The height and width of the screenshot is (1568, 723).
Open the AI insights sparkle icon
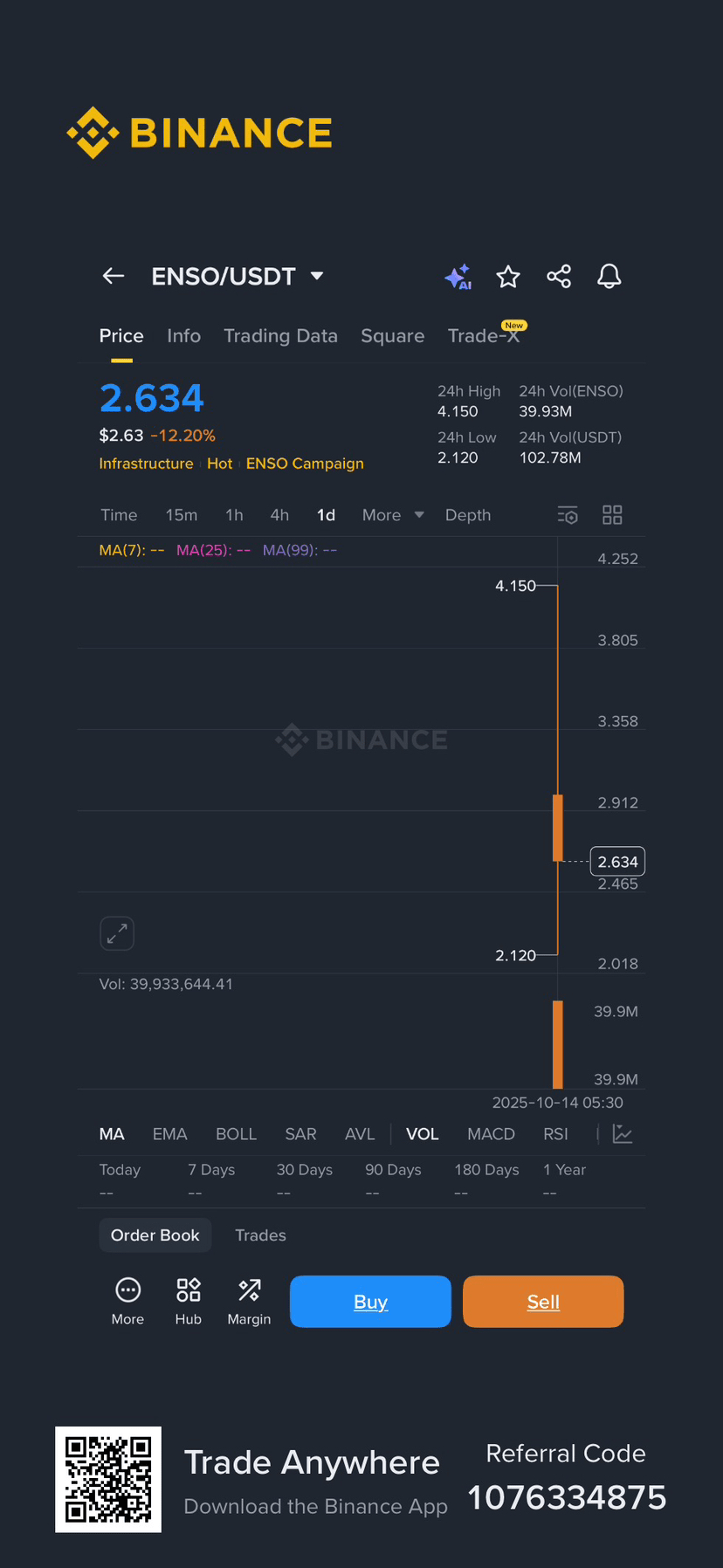click(458, 277)
